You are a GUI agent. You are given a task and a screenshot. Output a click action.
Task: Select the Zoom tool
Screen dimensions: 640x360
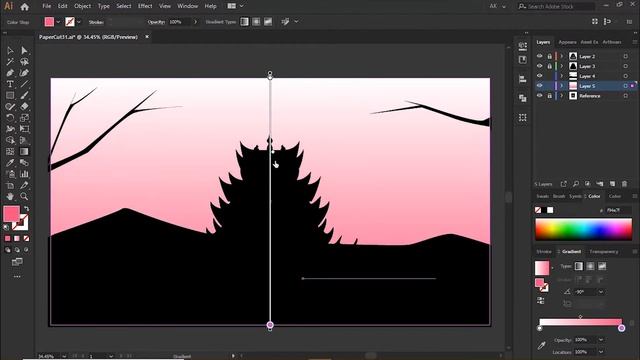tap(24, 196)
